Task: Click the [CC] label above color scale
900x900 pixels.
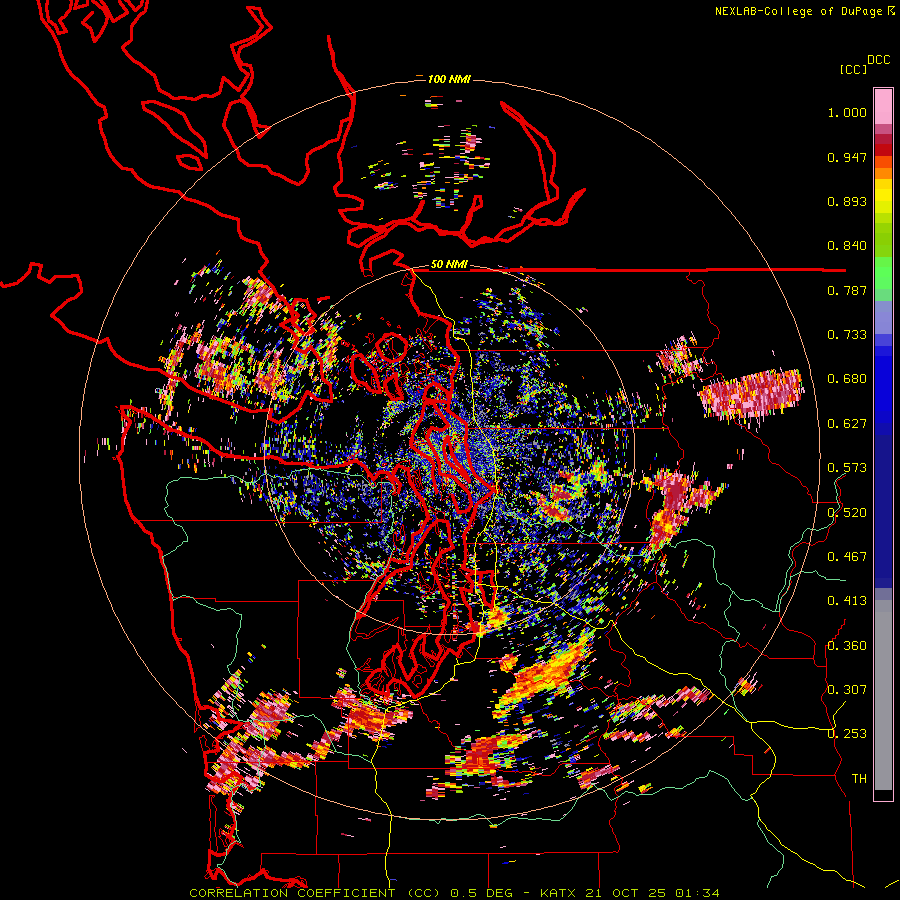Action: [x=854, y=69]
